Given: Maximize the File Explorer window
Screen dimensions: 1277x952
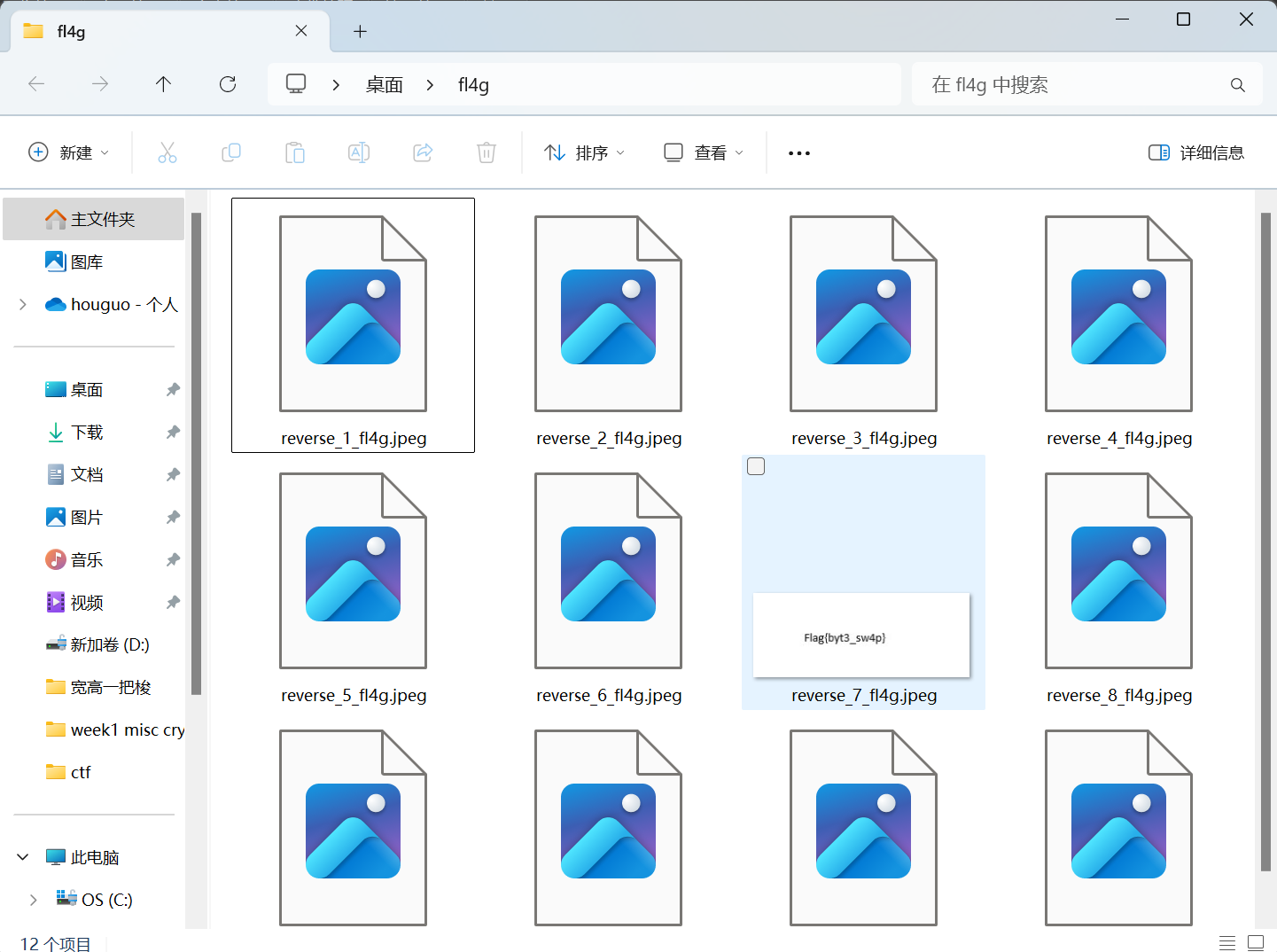Looking at the screenshot, I should 1183,19.
